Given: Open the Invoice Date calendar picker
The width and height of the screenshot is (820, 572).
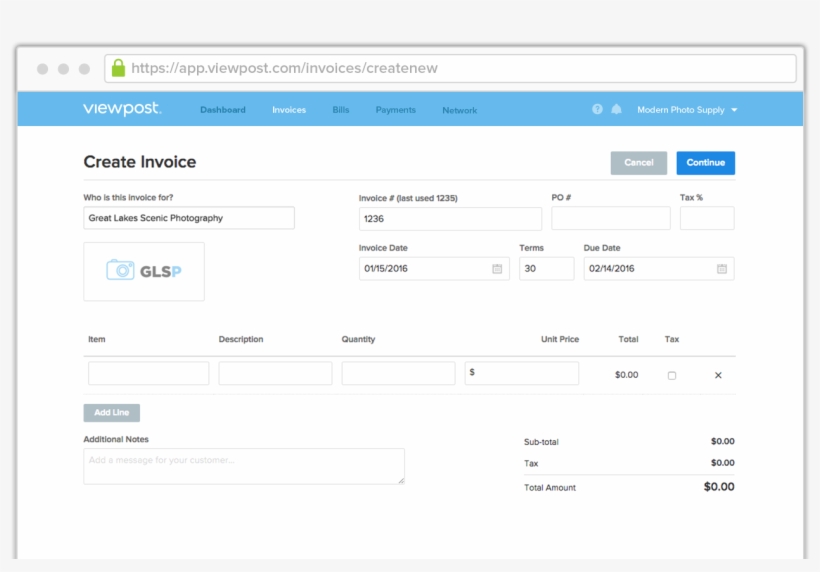Looking at the screenshot, I should click(x=497, y=269).
